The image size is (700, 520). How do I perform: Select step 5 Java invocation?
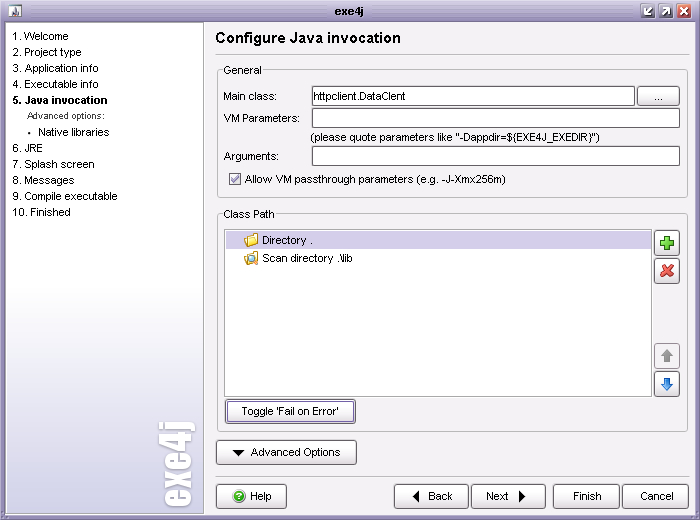tap(60, 100)
